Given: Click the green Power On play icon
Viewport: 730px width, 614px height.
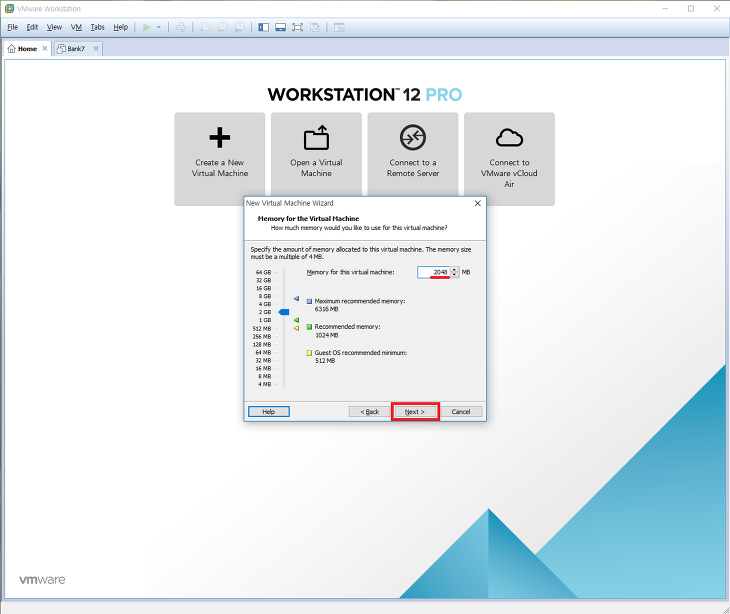Looking at the screenshot, I should 147,27.
